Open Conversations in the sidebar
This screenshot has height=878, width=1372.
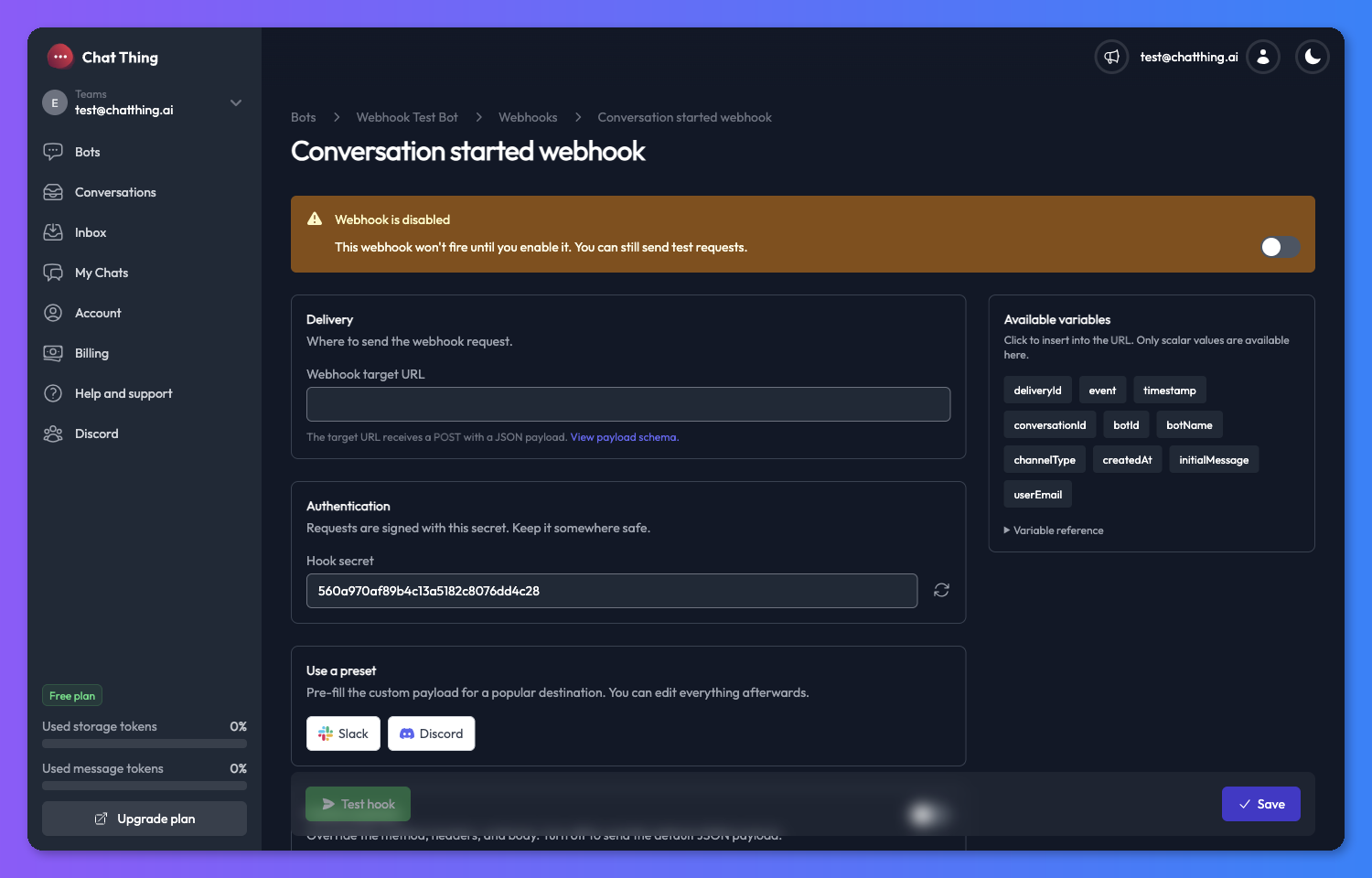click(145, 192)
